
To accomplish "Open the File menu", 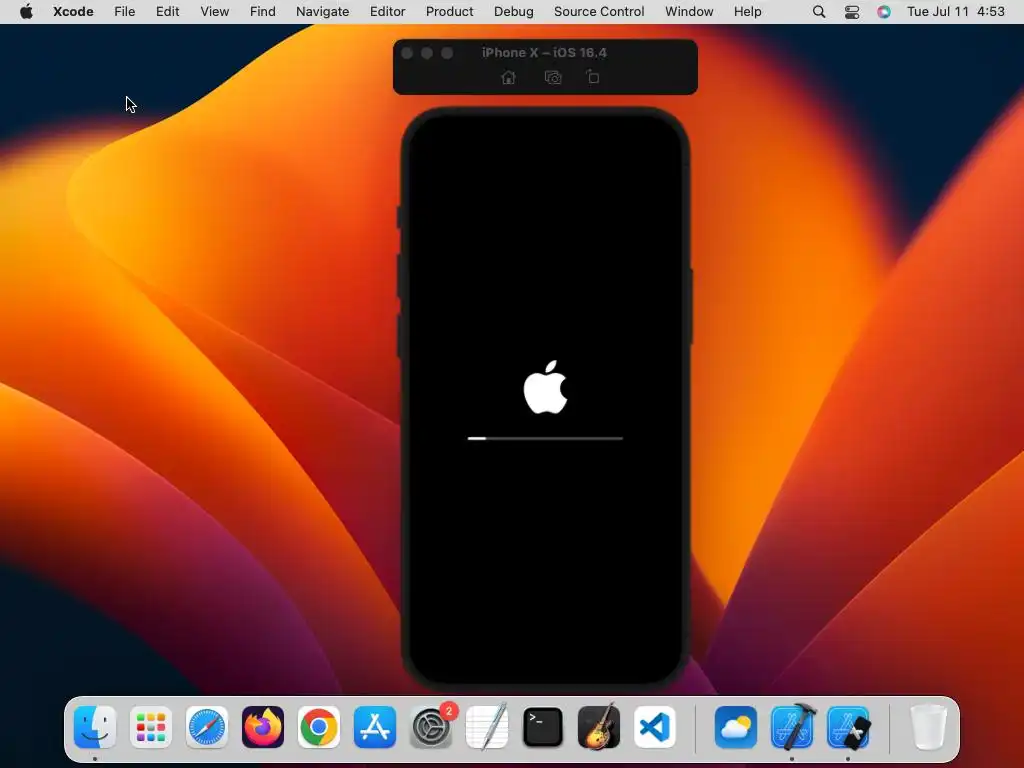I will (124, 11).
